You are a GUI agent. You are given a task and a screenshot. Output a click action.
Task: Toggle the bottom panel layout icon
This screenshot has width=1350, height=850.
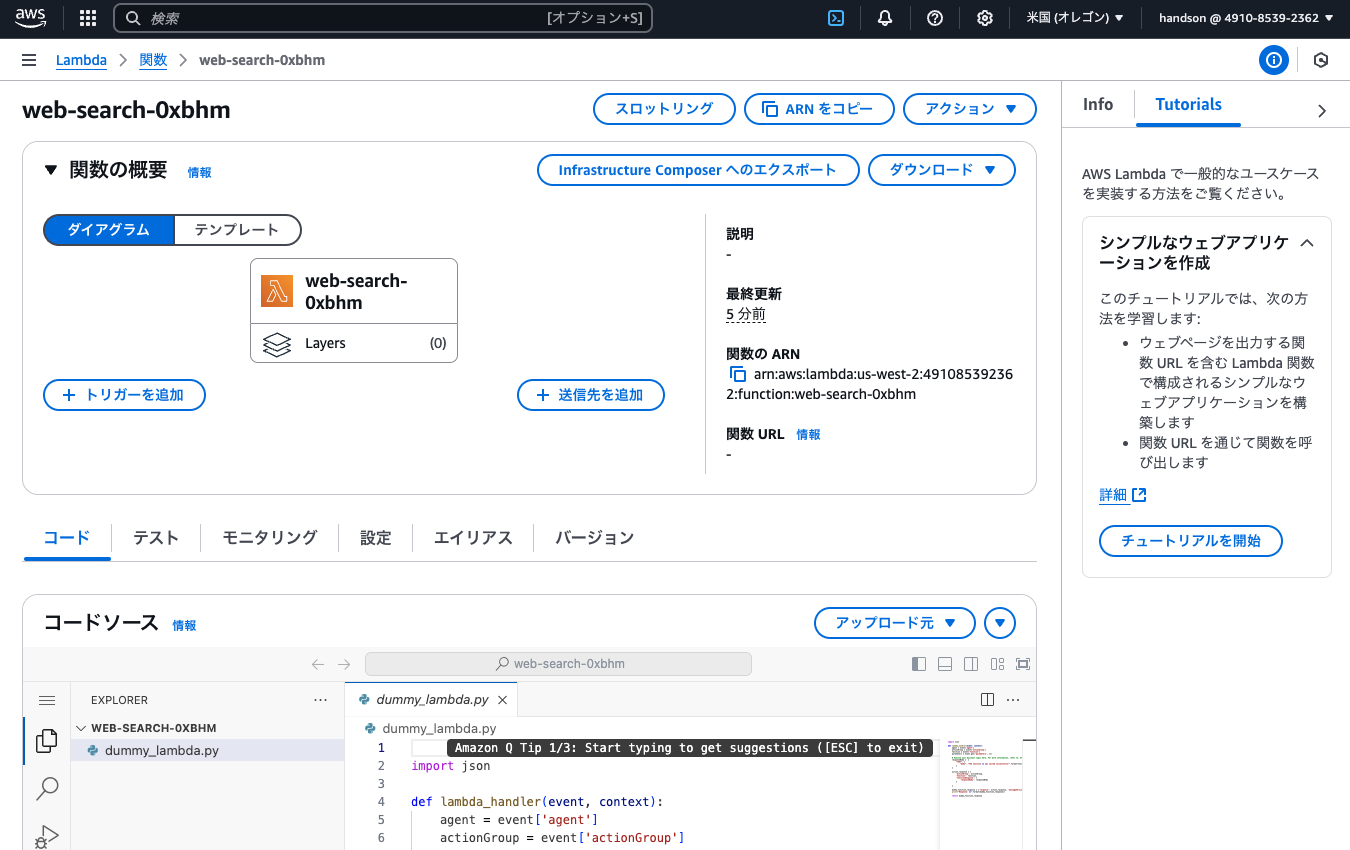[944, 663]
